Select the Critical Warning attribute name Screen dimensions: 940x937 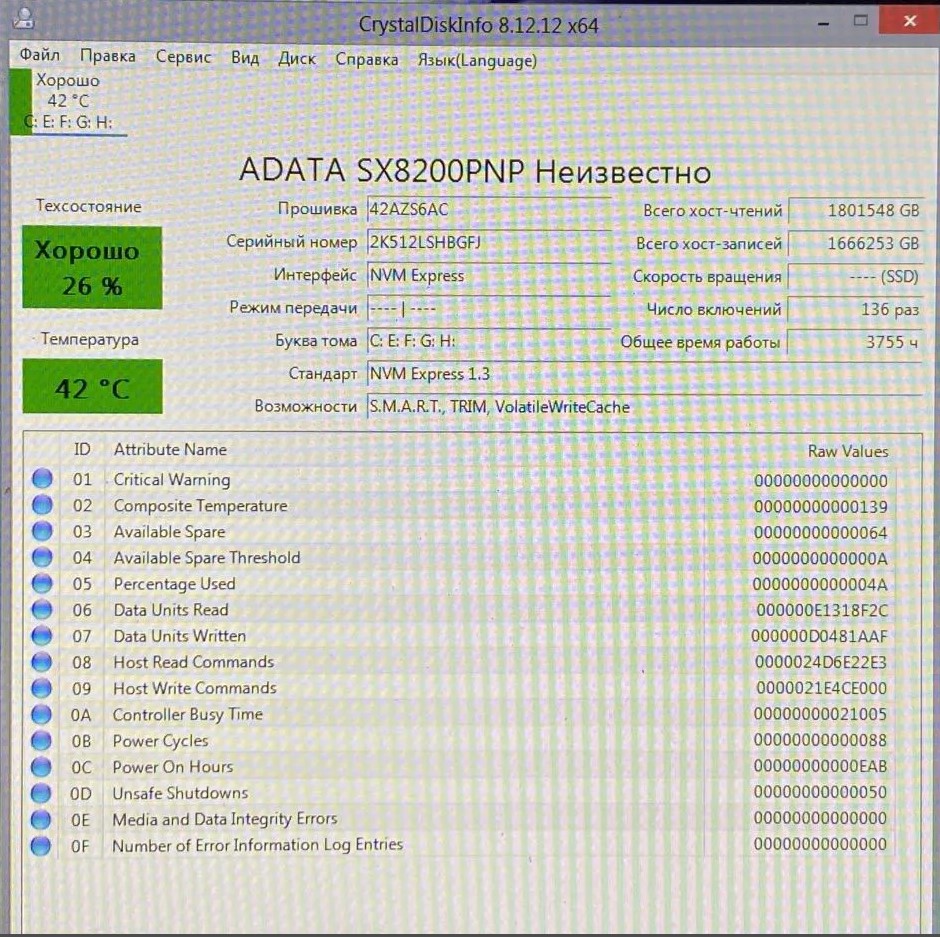pyautogui.click(x=172, y=480)
